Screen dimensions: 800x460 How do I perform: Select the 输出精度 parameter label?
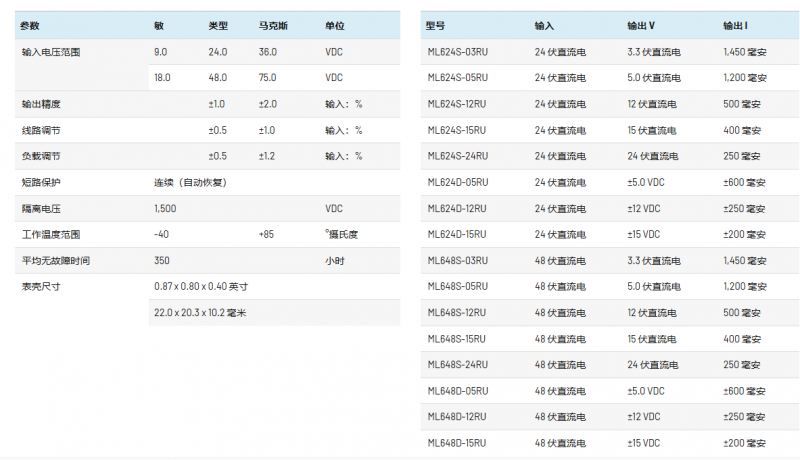point(41,104)
